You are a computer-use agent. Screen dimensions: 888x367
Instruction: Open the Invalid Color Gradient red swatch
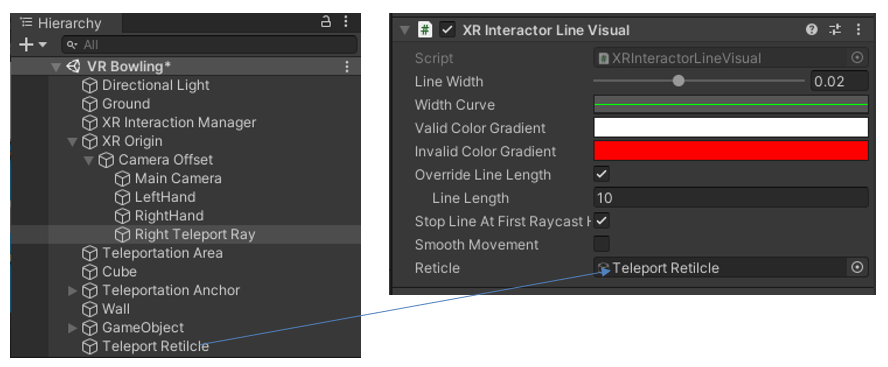731,151
